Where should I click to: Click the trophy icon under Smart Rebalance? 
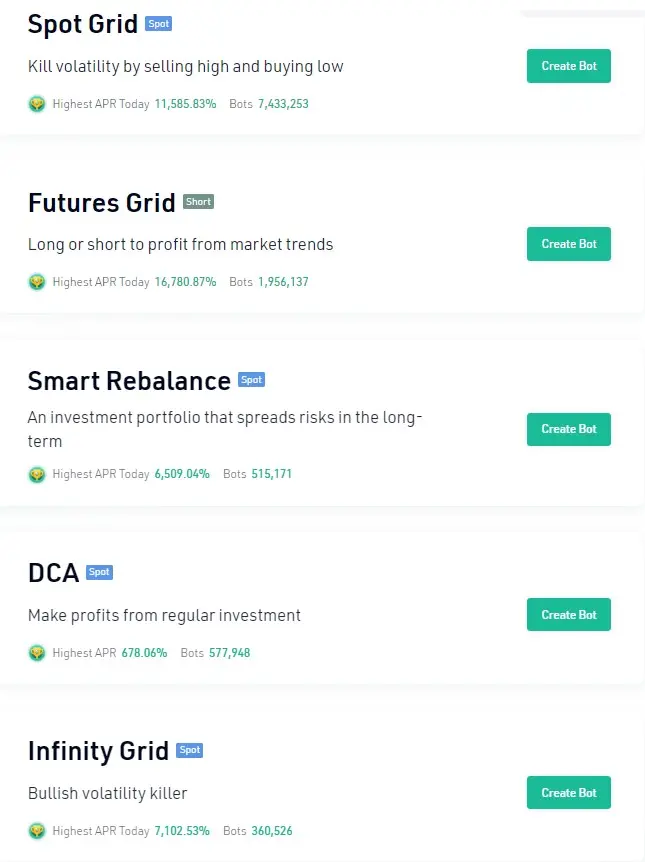(37, 474)
